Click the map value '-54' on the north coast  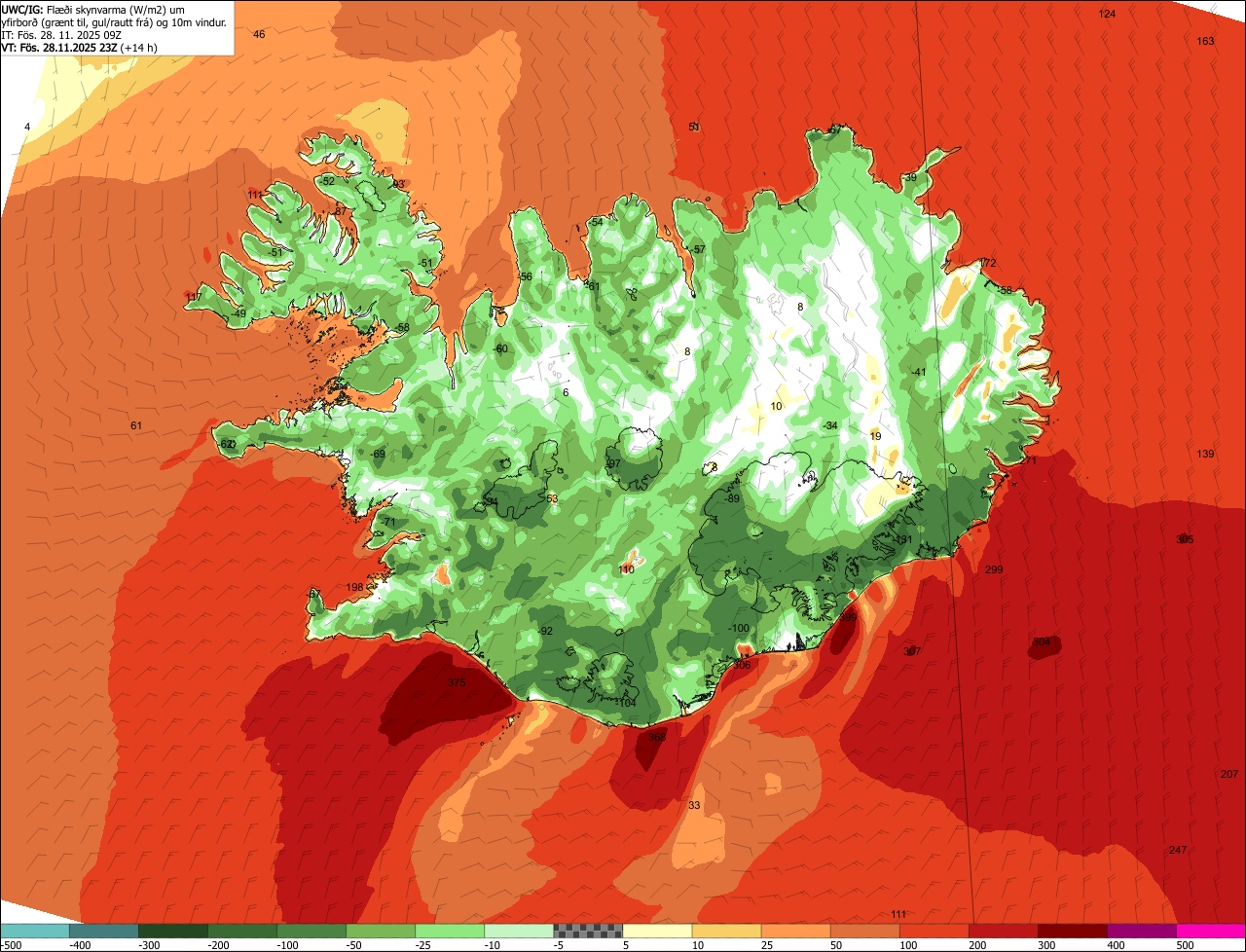(596, 223)
